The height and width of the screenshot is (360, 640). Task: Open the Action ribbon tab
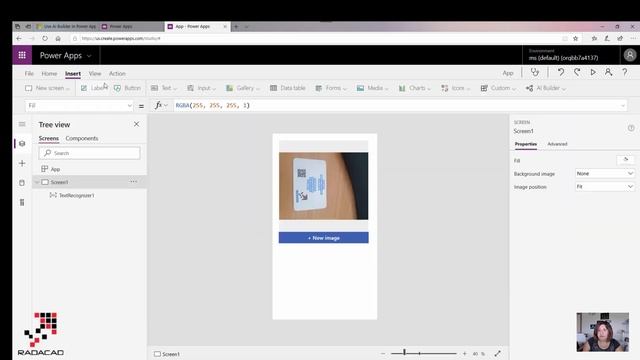coord(117,73)
